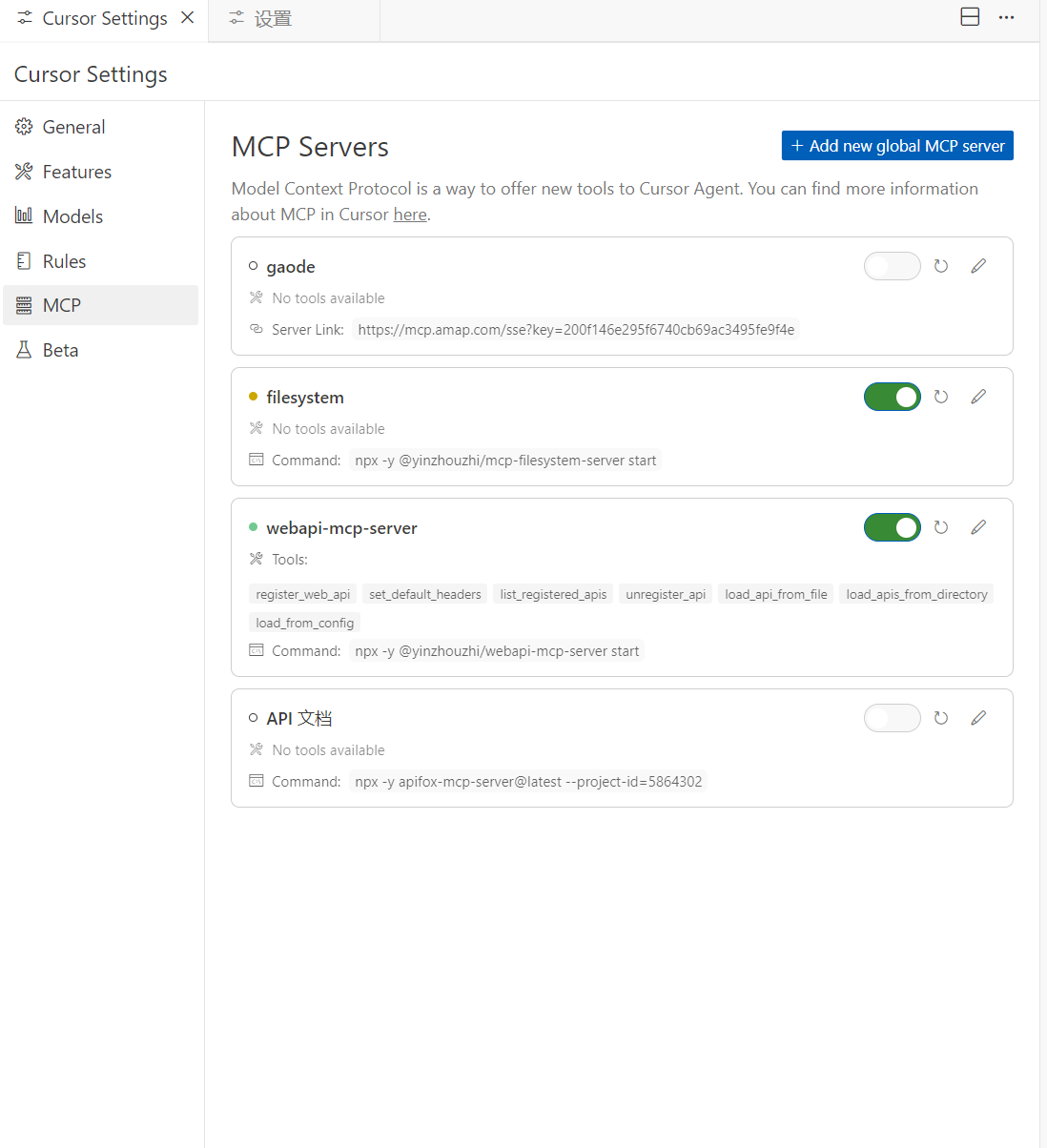The image size is (1047, 1148).
Task: Click the split editor layout icon
Action: pyautogui.click(x=970, y=17)
